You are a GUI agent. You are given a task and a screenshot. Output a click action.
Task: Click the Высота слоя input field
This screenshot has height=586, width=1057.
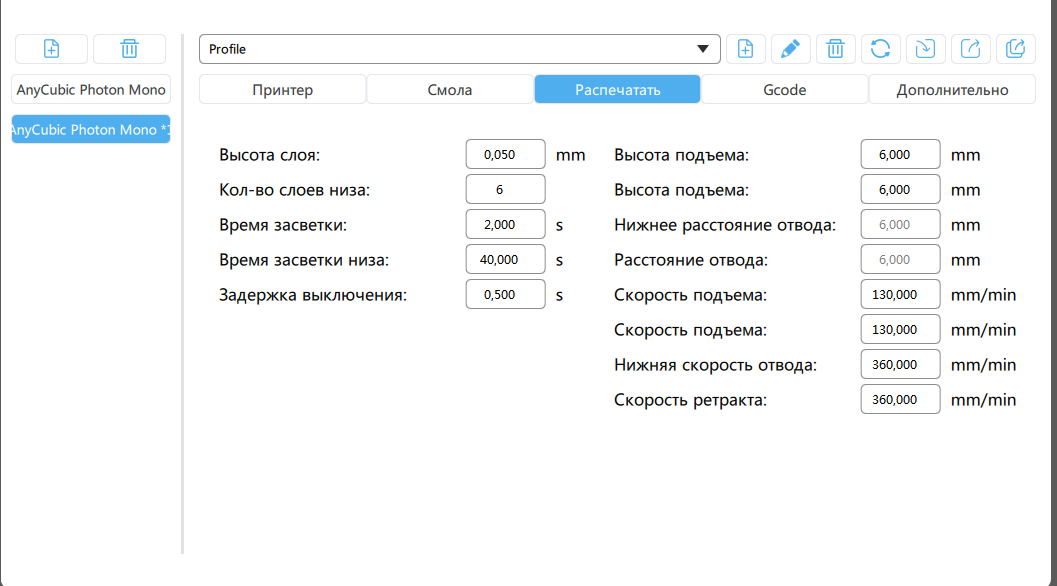point(505,155)
